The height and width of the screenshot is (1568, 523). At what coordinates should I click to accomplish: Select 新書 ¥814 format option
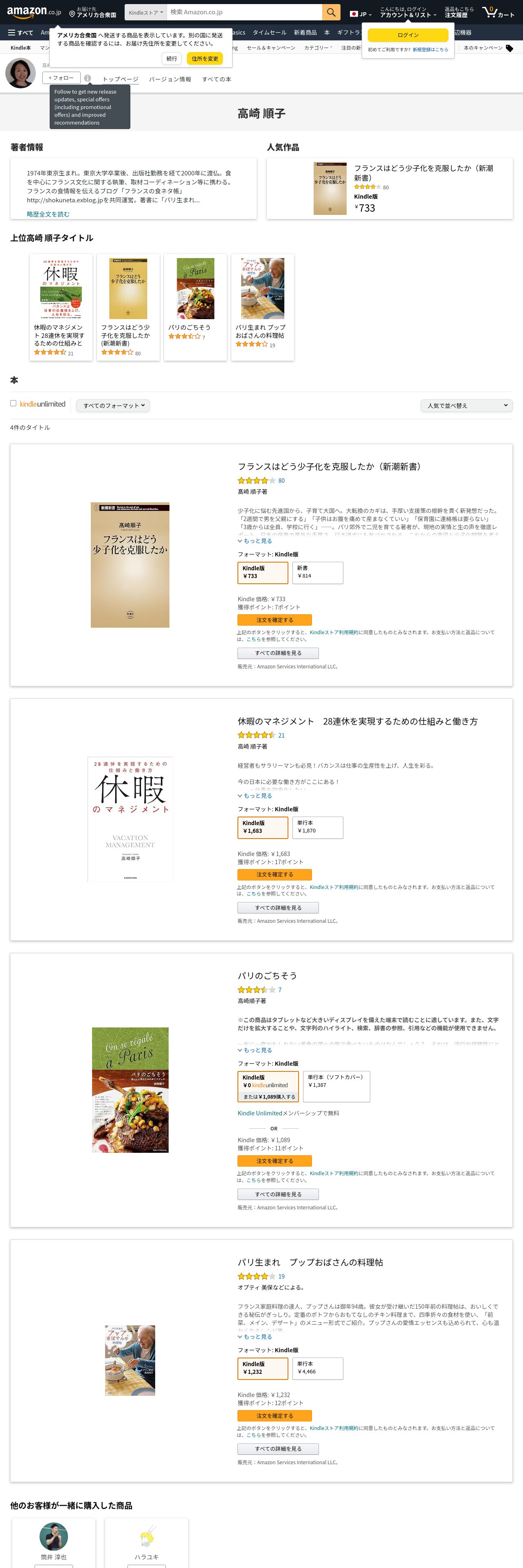pyautogui.click(x=318, y=572)
